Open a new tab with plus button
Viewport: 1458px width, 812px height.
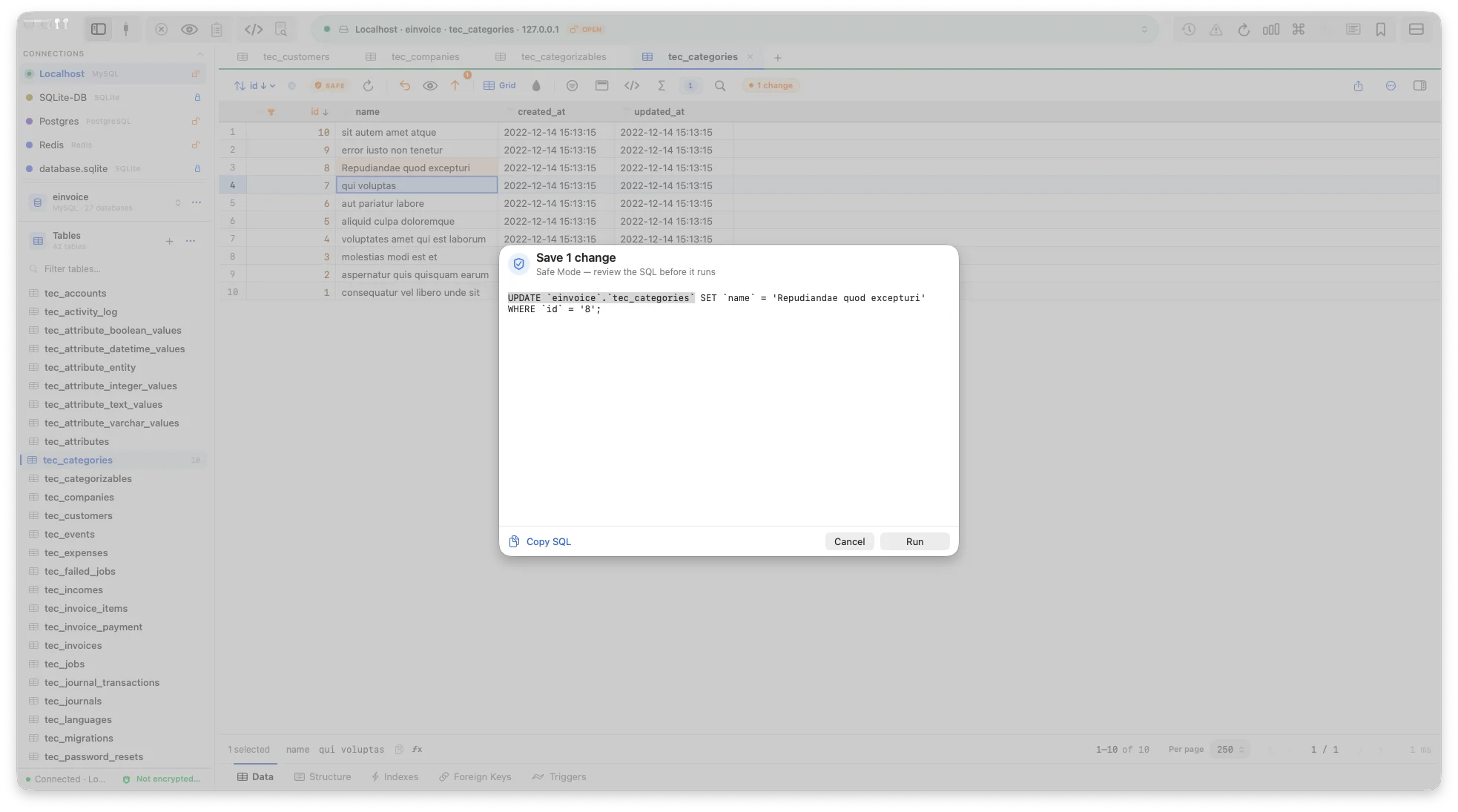pos(778,57)
